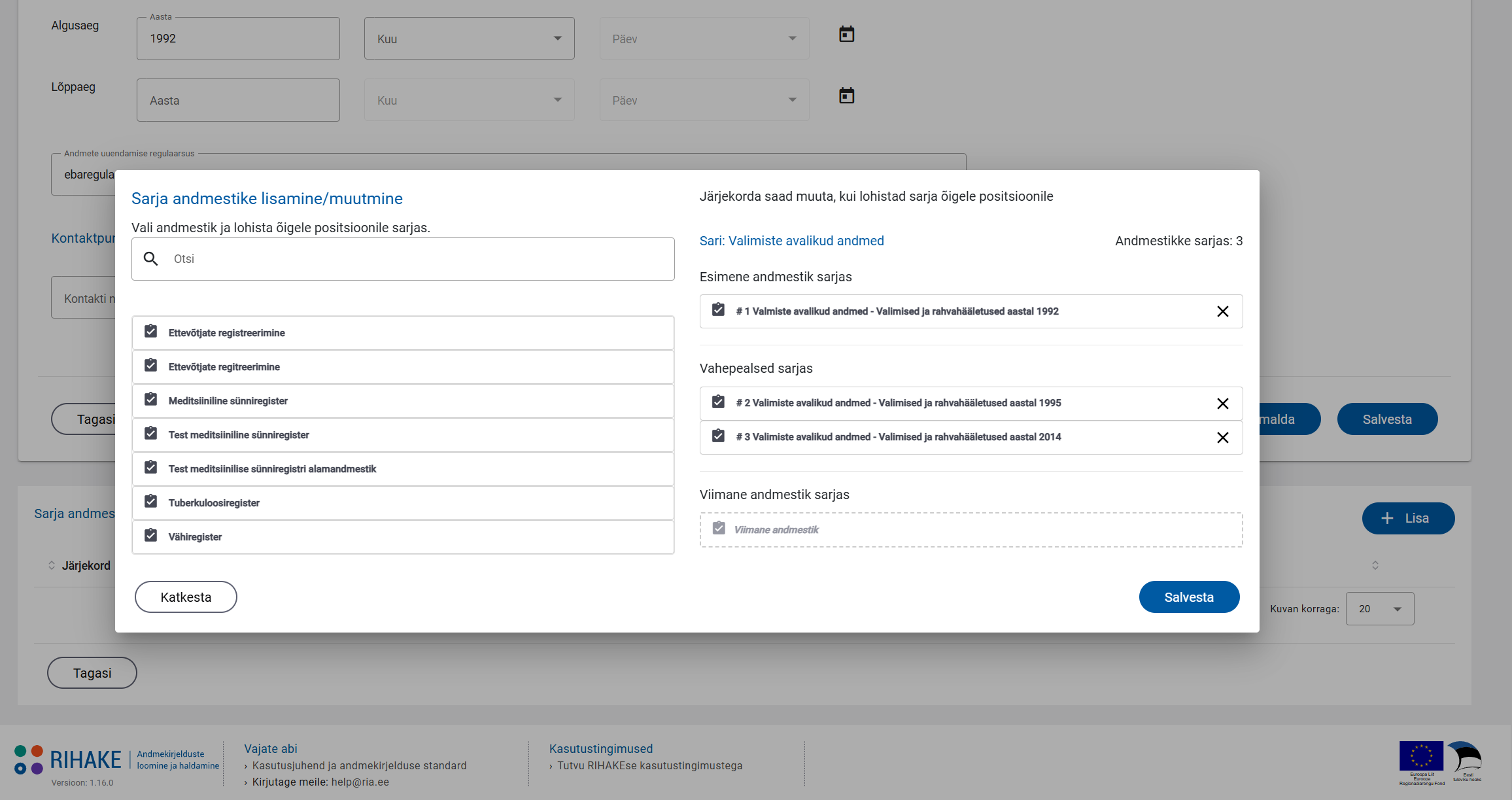Open Tutvu RIHAKEse kasutustingimustega link
1512x800 pixels.
(x=649, y=766)
